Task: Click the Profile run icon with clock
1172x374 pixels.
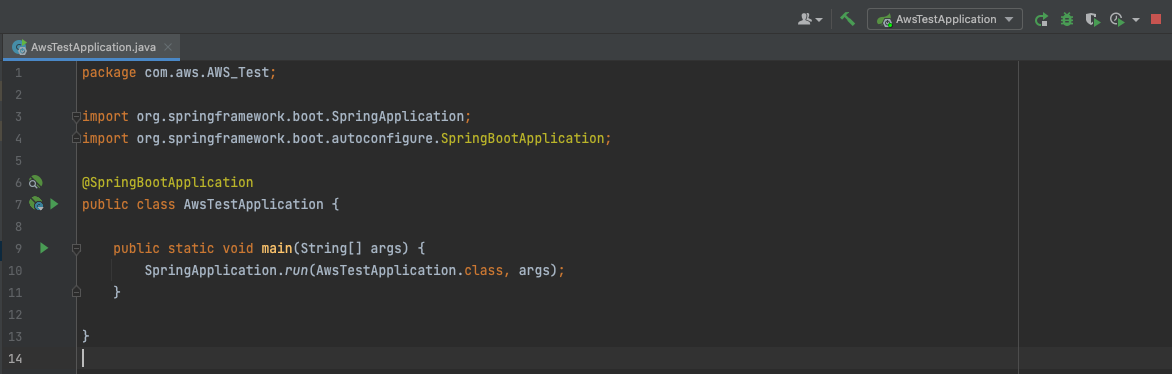Action: (1118, 20)
